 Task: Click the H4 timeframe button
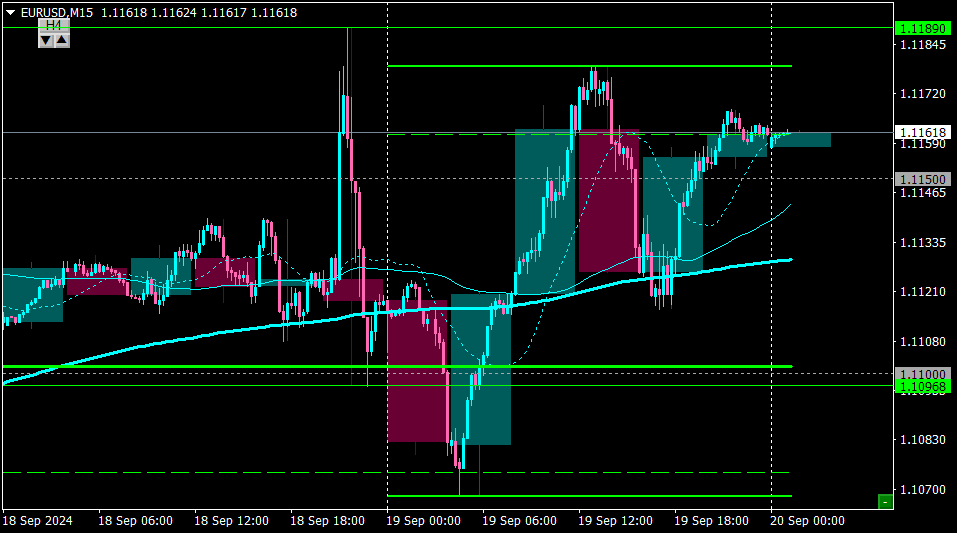pyautogui.click(x=54, y=26)
